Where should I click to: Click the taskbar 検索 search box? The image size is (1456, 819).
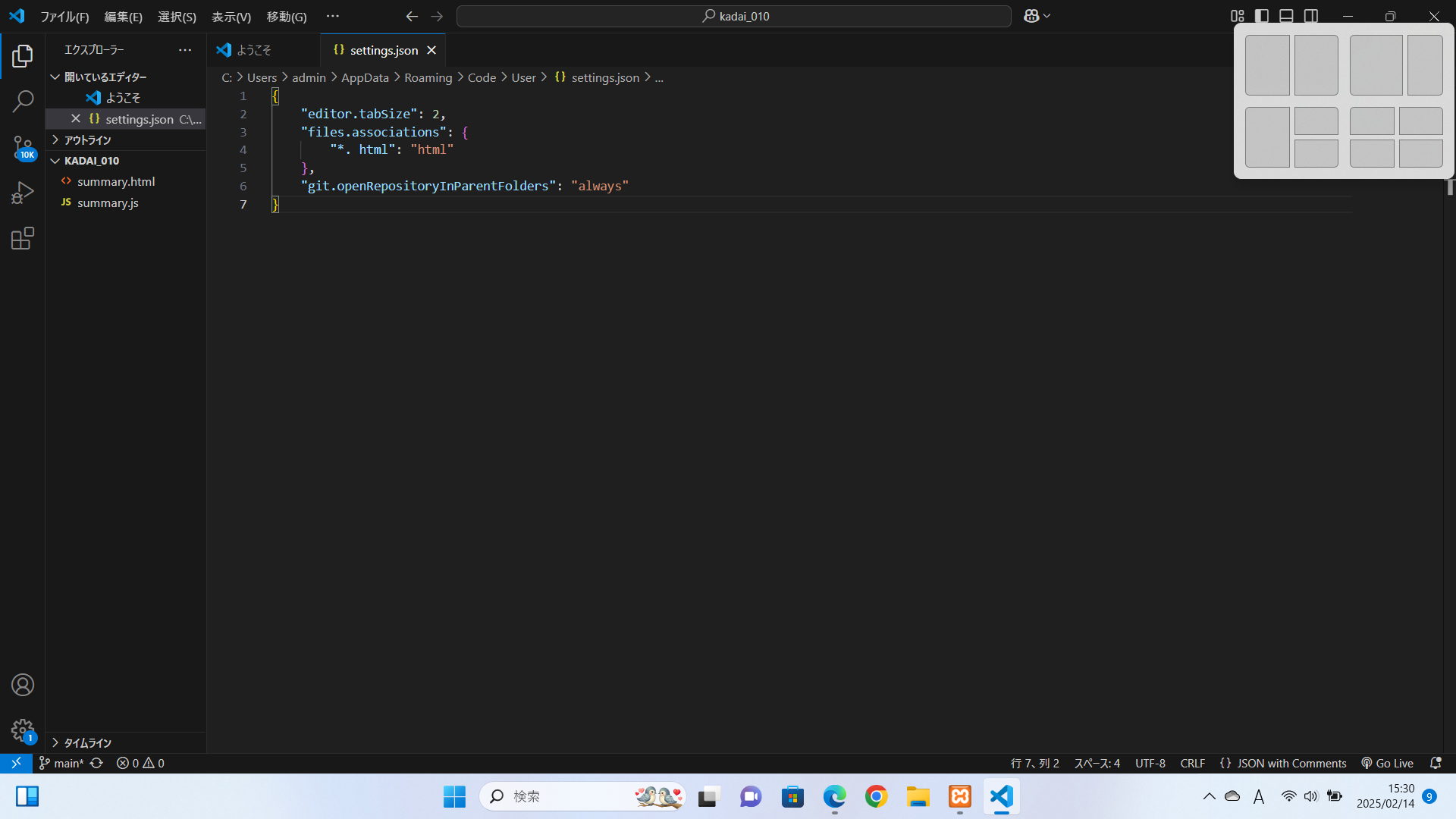582,796
